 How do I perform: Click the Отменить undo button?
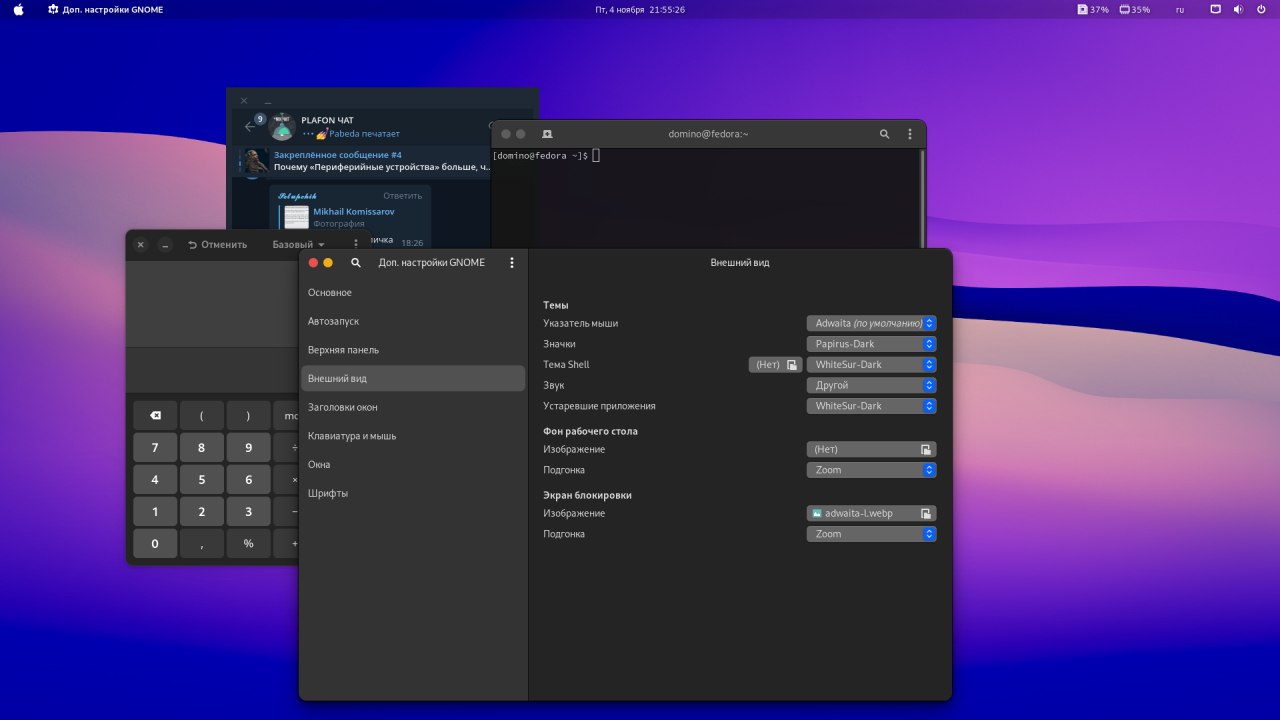pyautogui.click(x=217, y=244)
